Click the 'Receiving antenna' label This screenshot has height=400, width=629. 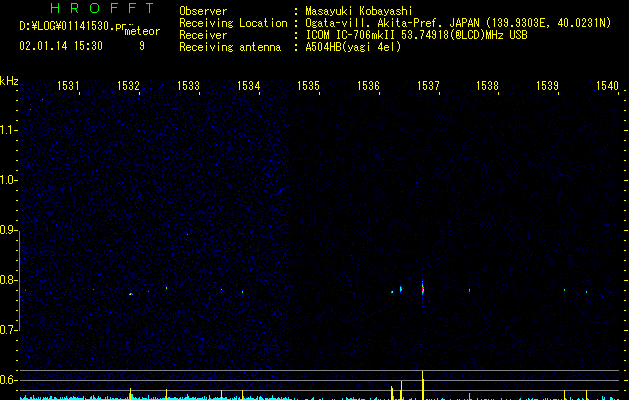[230, 47]
